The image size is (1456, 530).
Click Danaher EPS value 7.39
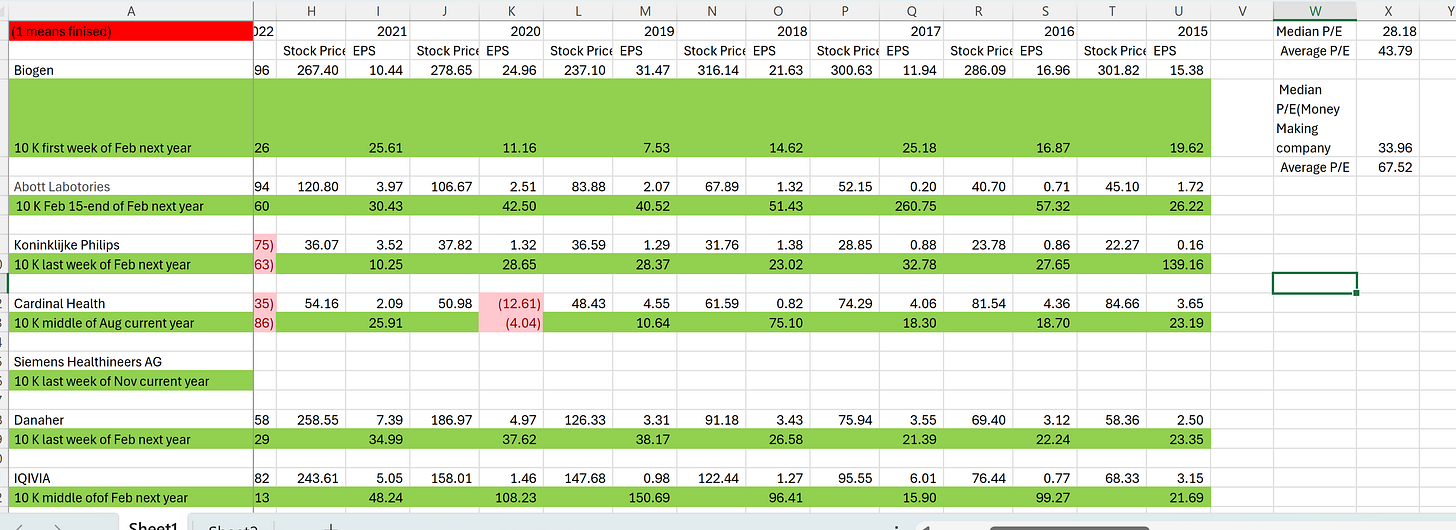[x=379, y=420]
